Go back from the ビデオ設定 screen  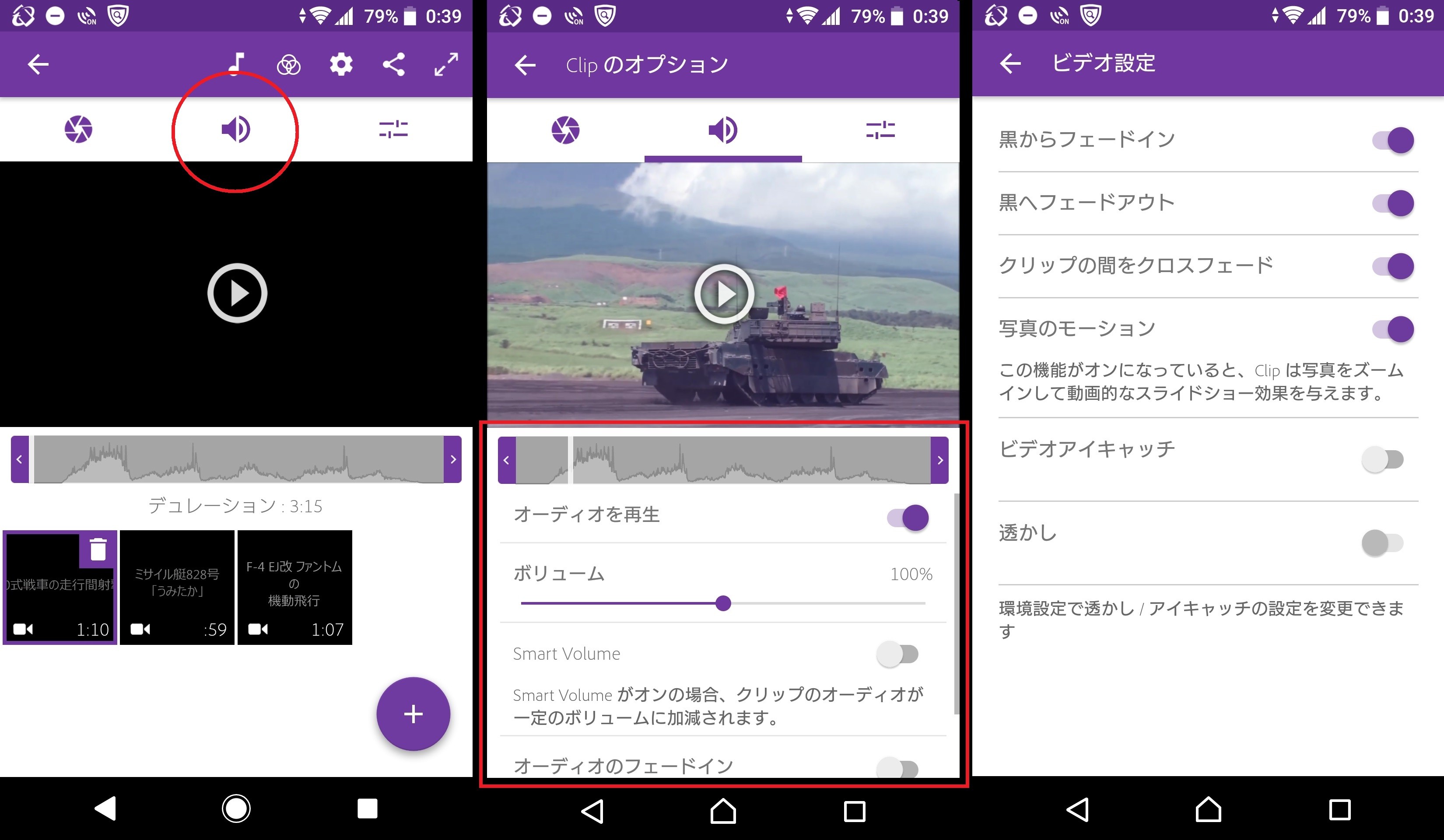tap(1010, 63)
